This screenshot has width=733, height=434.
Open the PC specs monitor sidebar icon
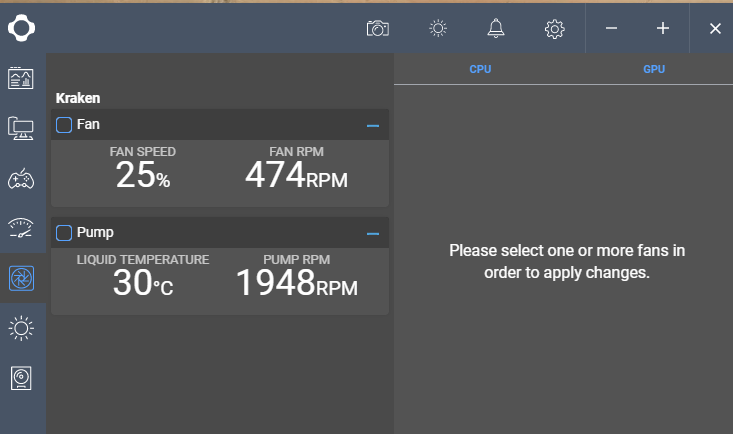21,128
